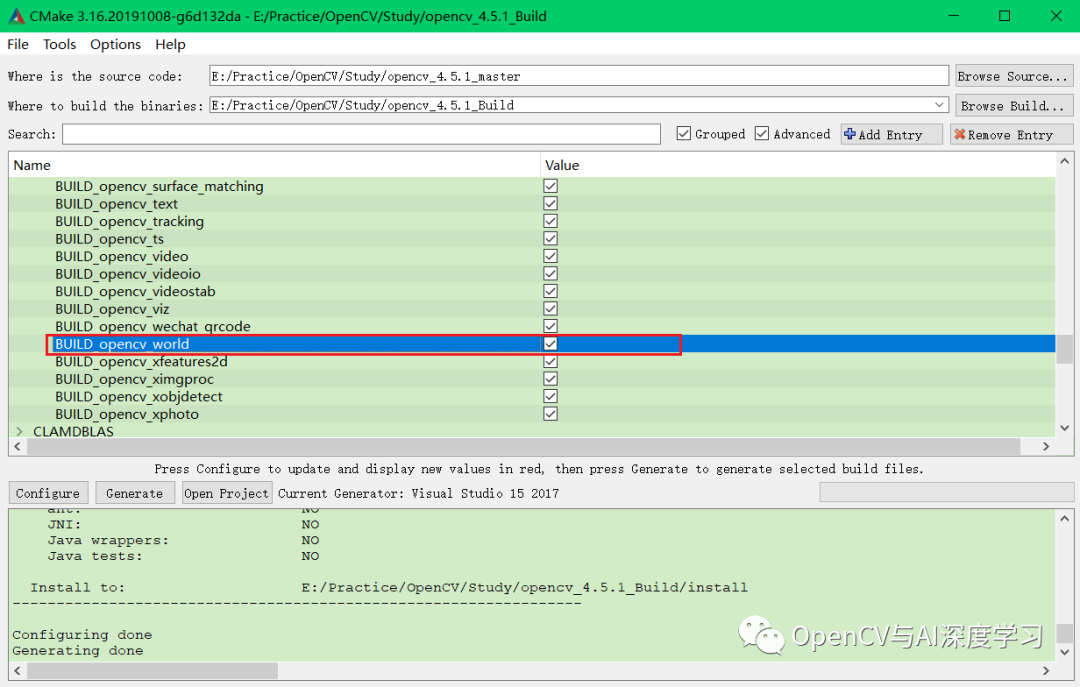Viewport: 1080px width, 687px height.
Task: Open the build binaries path dropdown
Action: (x=938, y=104)
